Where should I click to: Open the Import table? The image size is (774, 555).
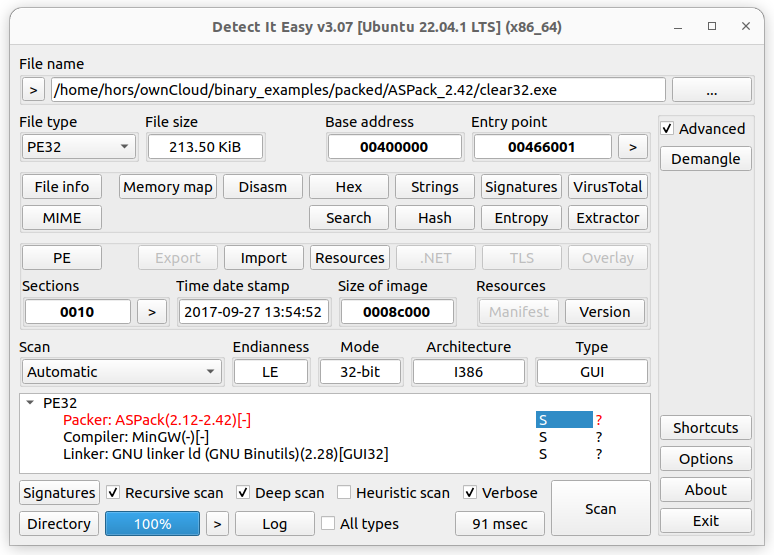(x=264, y=258)
